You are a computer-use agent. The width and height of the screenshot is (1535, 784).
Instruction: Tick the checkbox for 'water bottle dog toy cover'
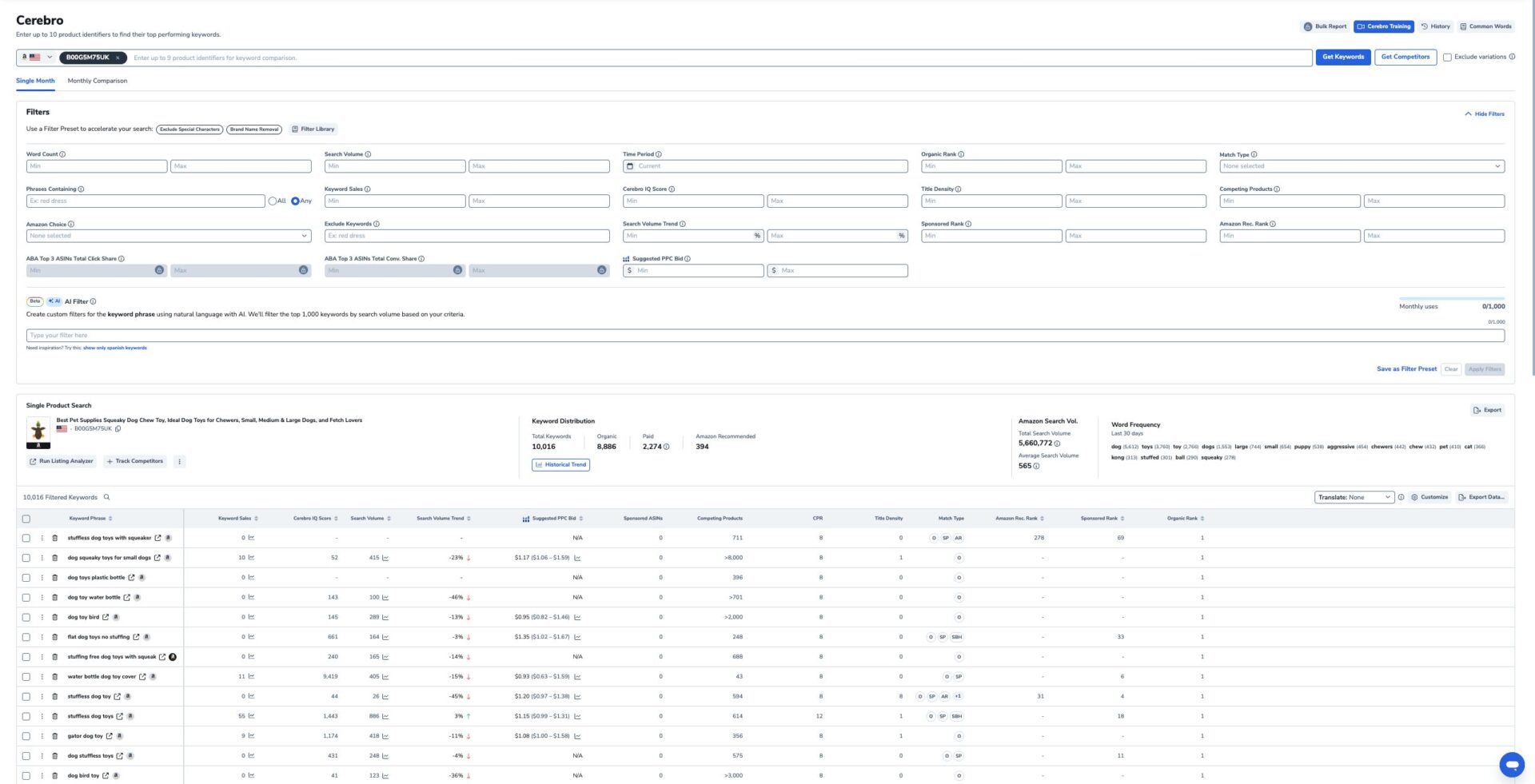pos(26,677)
